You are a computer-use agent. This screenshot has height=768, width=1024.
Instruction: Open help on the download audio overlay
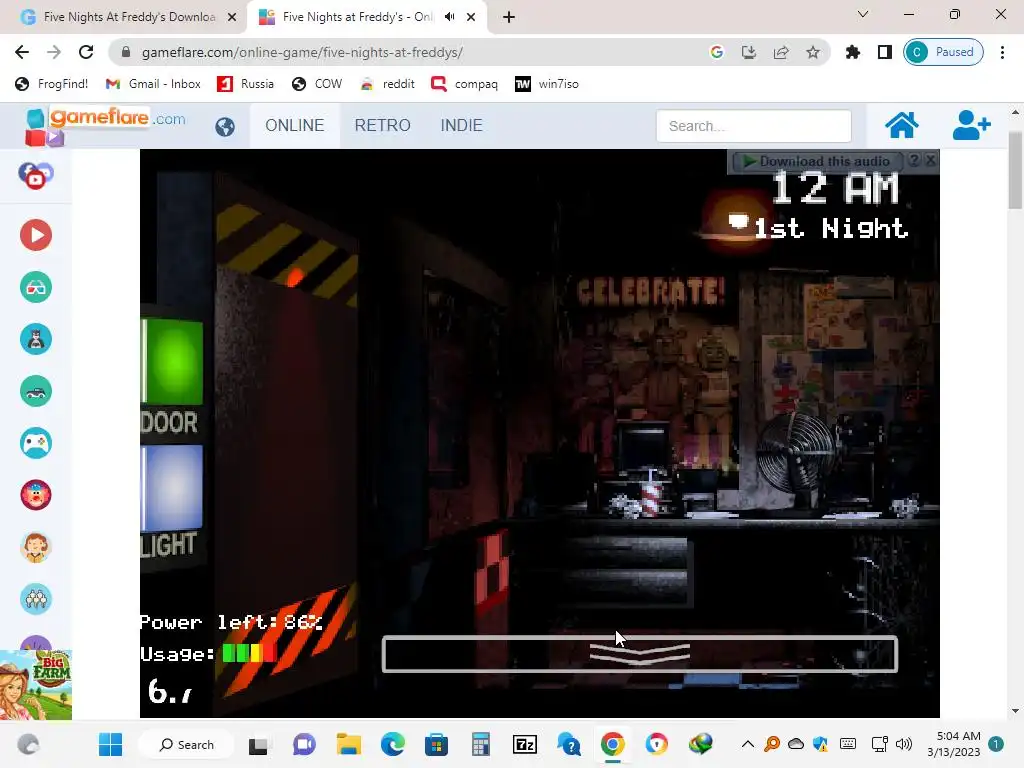[914, 160]
